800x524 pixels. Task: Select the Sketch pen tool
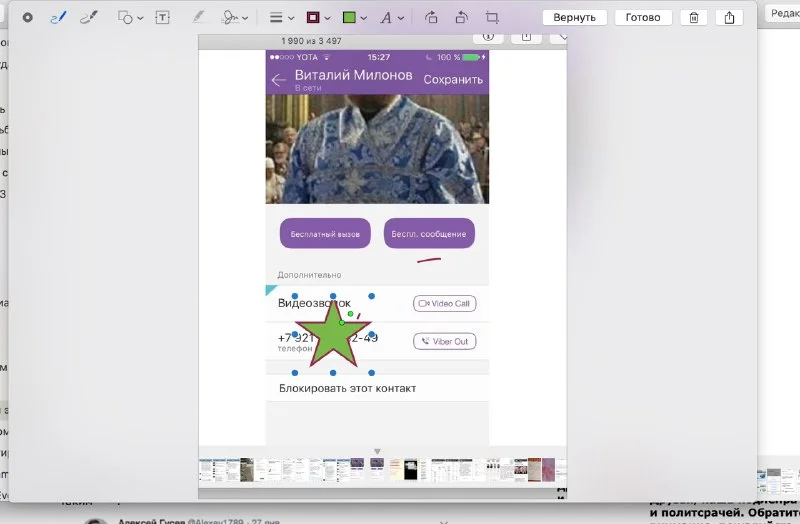point(57,18)
